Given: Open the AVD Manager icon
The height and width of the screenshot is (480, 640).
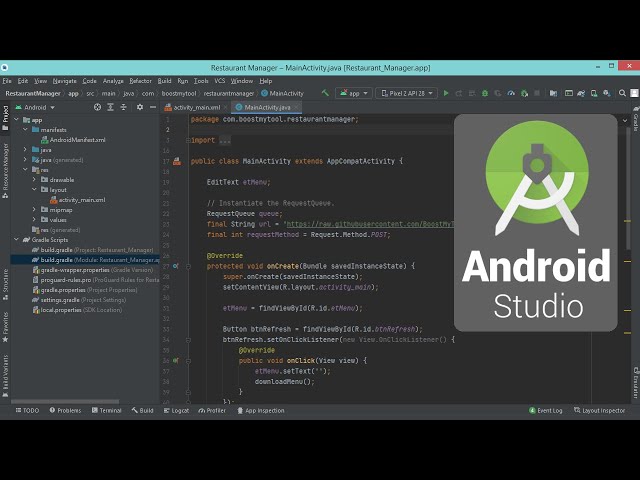Looking at the screenshot, I should (x=594, y=93).
